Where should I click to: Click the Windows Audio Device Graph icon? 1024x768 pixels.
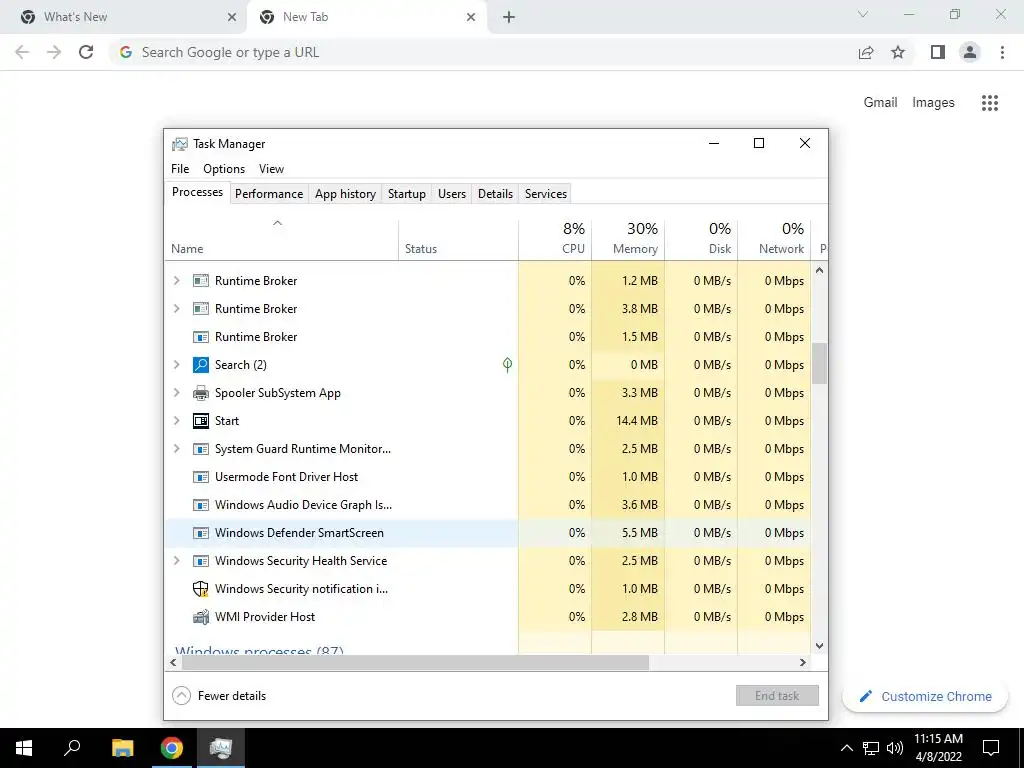(200, 505)
